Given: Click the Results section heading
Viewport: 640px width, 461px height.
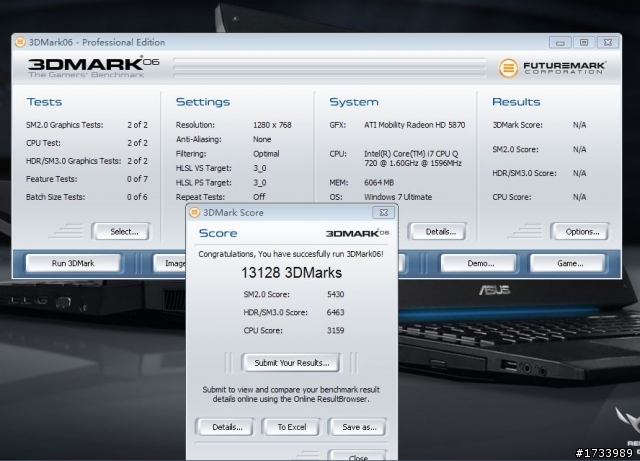Looking at the screenshot, I should click(x=516, y=102).
